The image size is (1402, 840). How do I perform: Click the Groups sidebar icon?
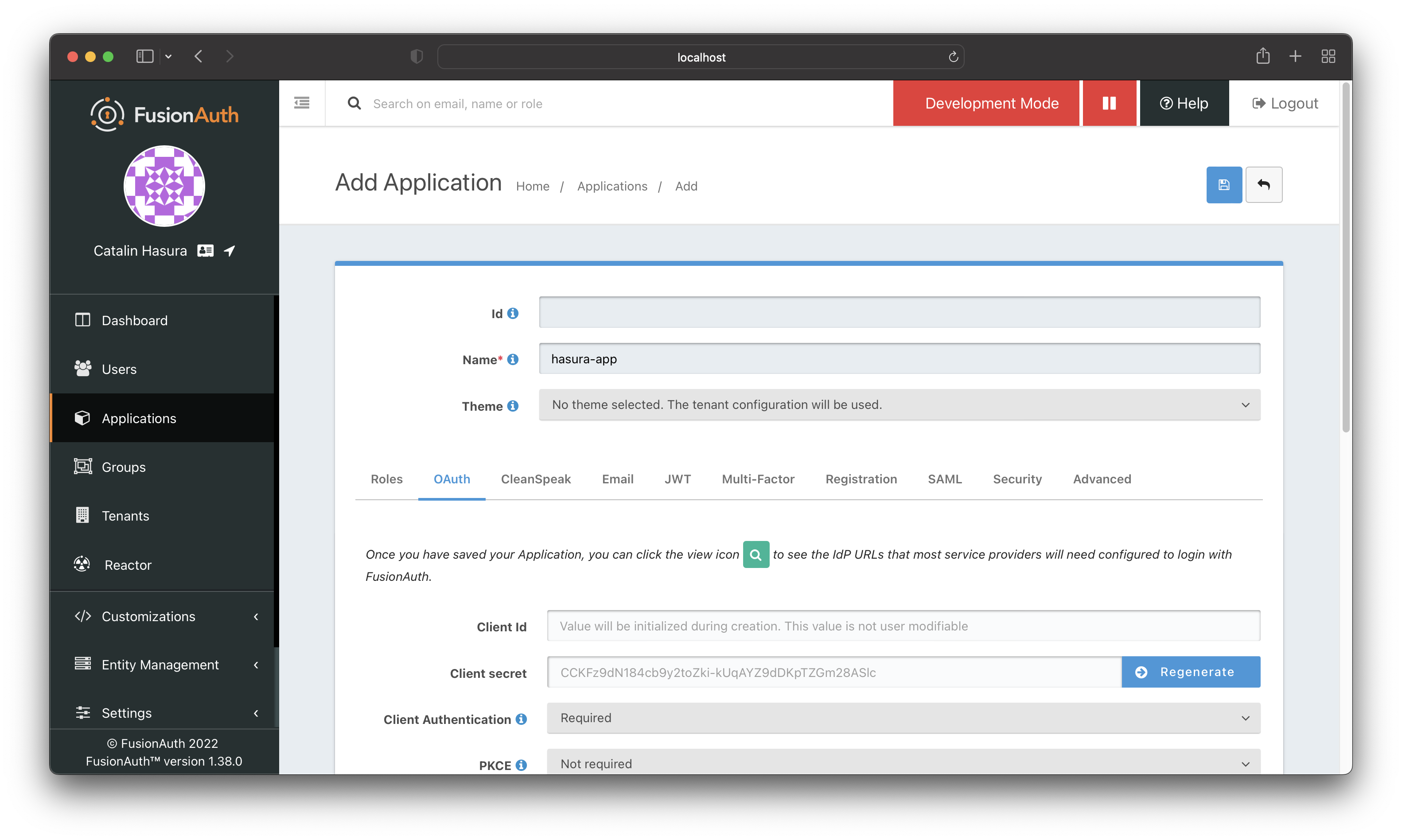click(x=82, y=467)
